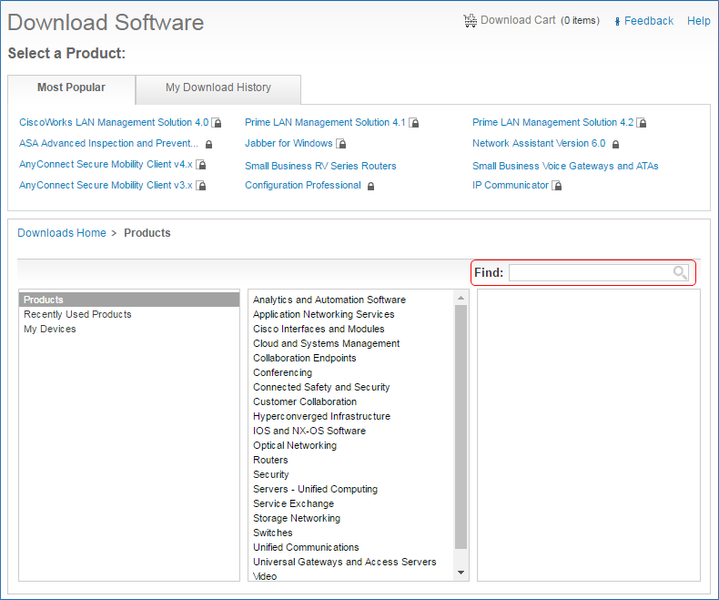Click inside the Find search field

pyautogui.click(x=598, y=272)
